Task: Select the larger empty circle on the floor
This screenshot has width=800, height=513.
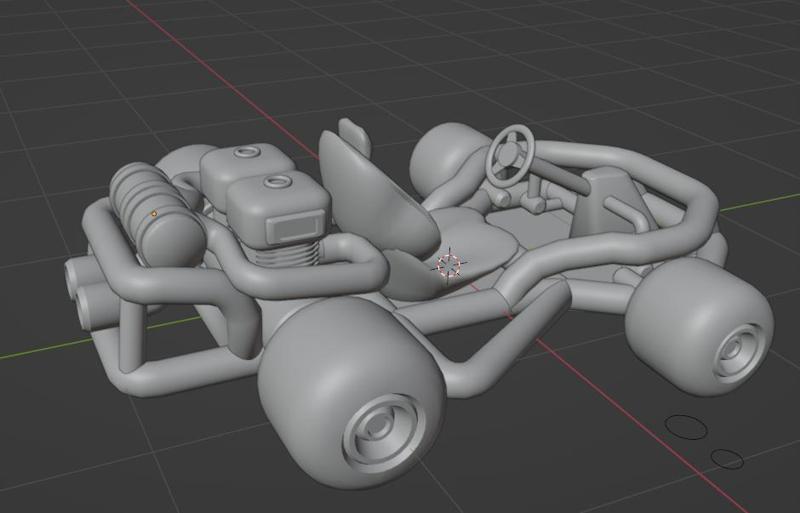Action: coord(686,427)
